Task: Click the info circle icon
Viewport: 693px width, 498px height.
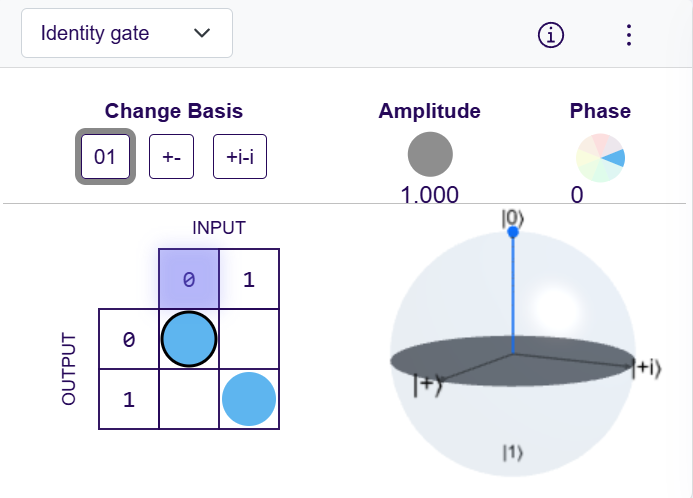Action: [x=551, y=34]
